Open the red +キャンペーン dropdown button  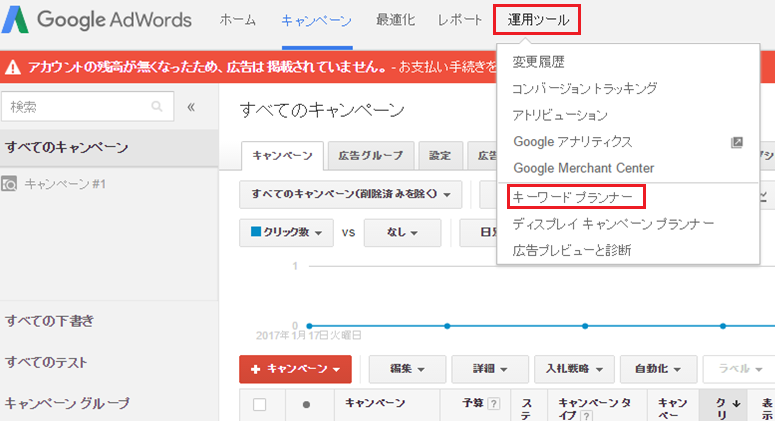(x=296, y=369)
